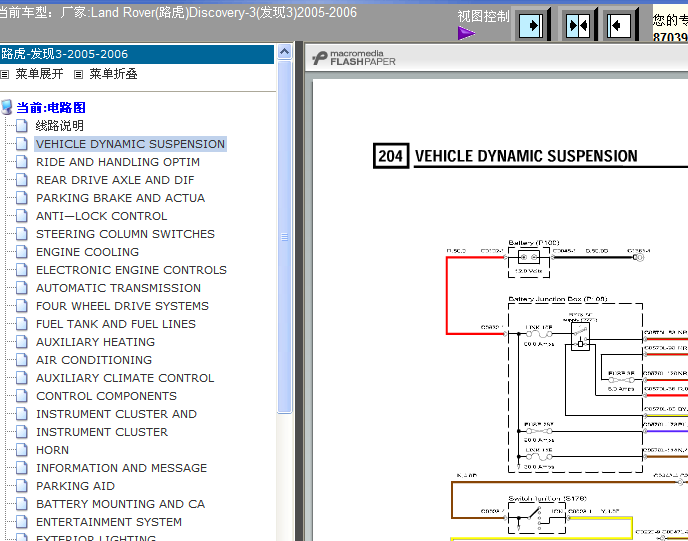Click page icon next to ENTERTAINMENT SYSTEM
The height and width of the screenshot is (541, 688).
click(22, 522)
